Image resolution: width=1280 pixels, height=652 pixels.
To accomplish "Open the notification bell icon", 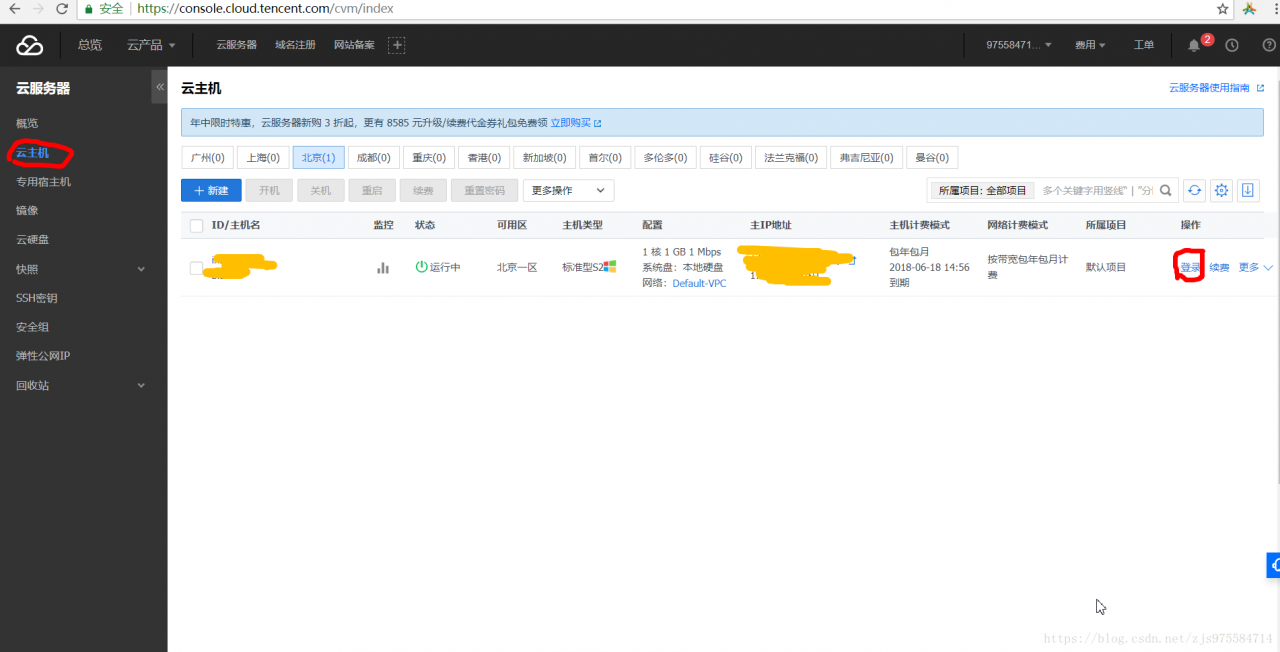I will 1194,45.
